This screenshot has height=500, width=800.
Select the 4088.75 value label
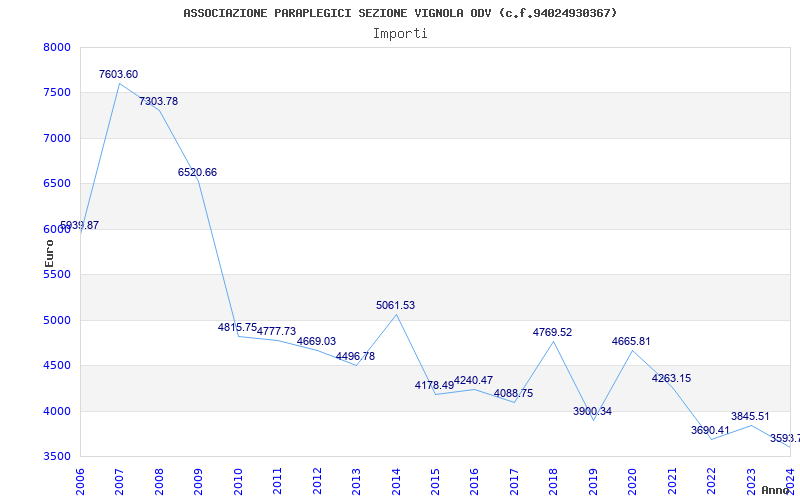tap(513, 393)
